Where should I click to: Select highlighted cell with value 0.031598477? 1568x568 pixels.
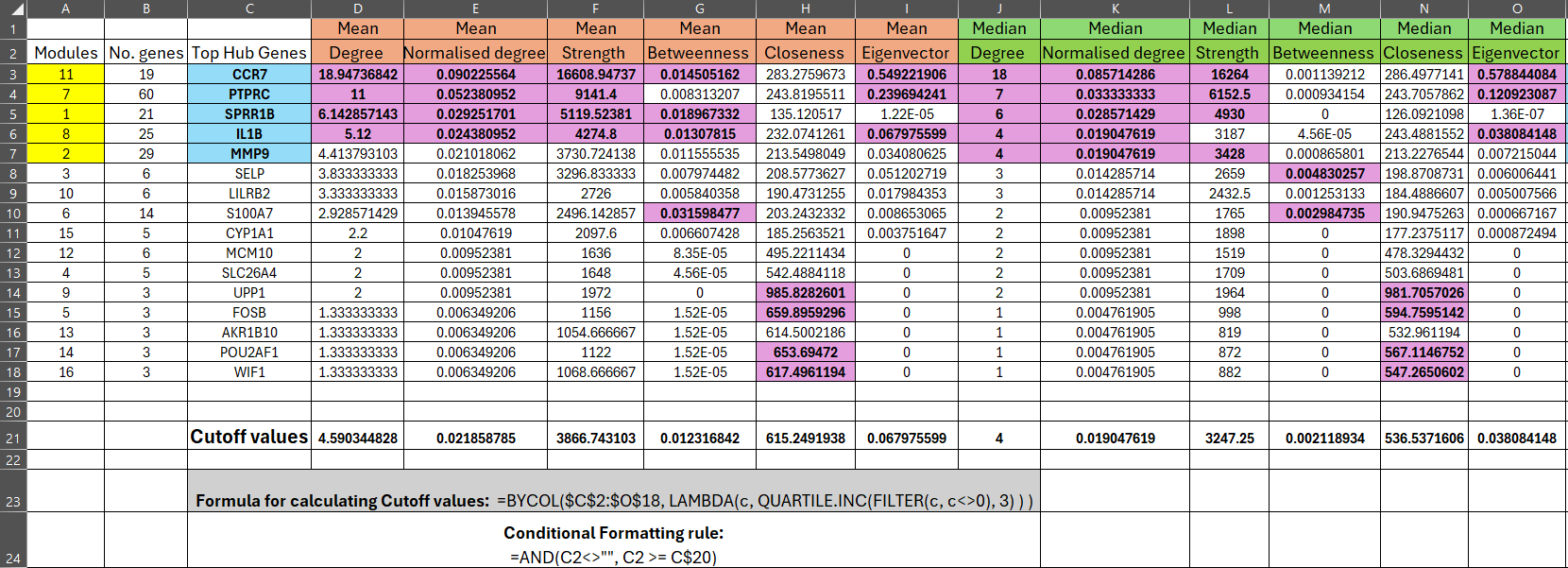tap(699, 214)
